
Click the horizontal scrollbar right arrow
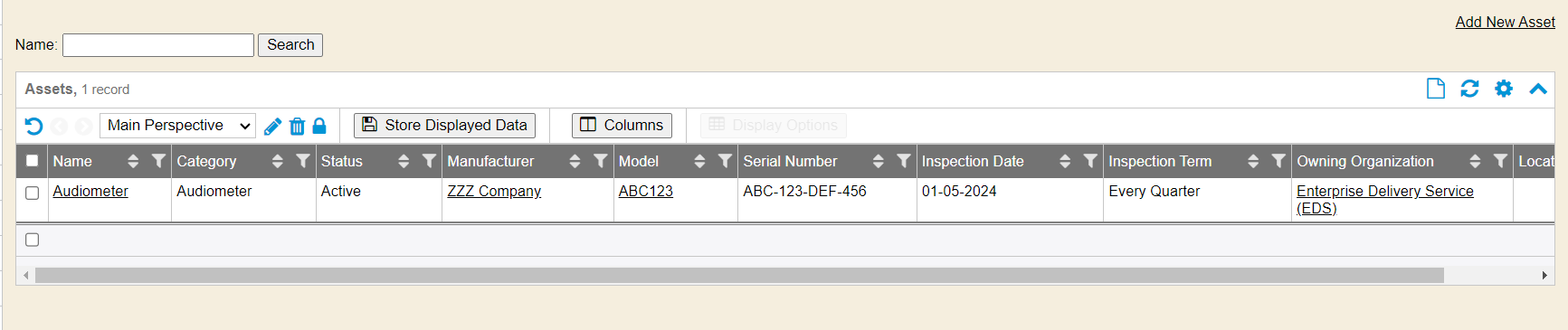click(1544, 275)
